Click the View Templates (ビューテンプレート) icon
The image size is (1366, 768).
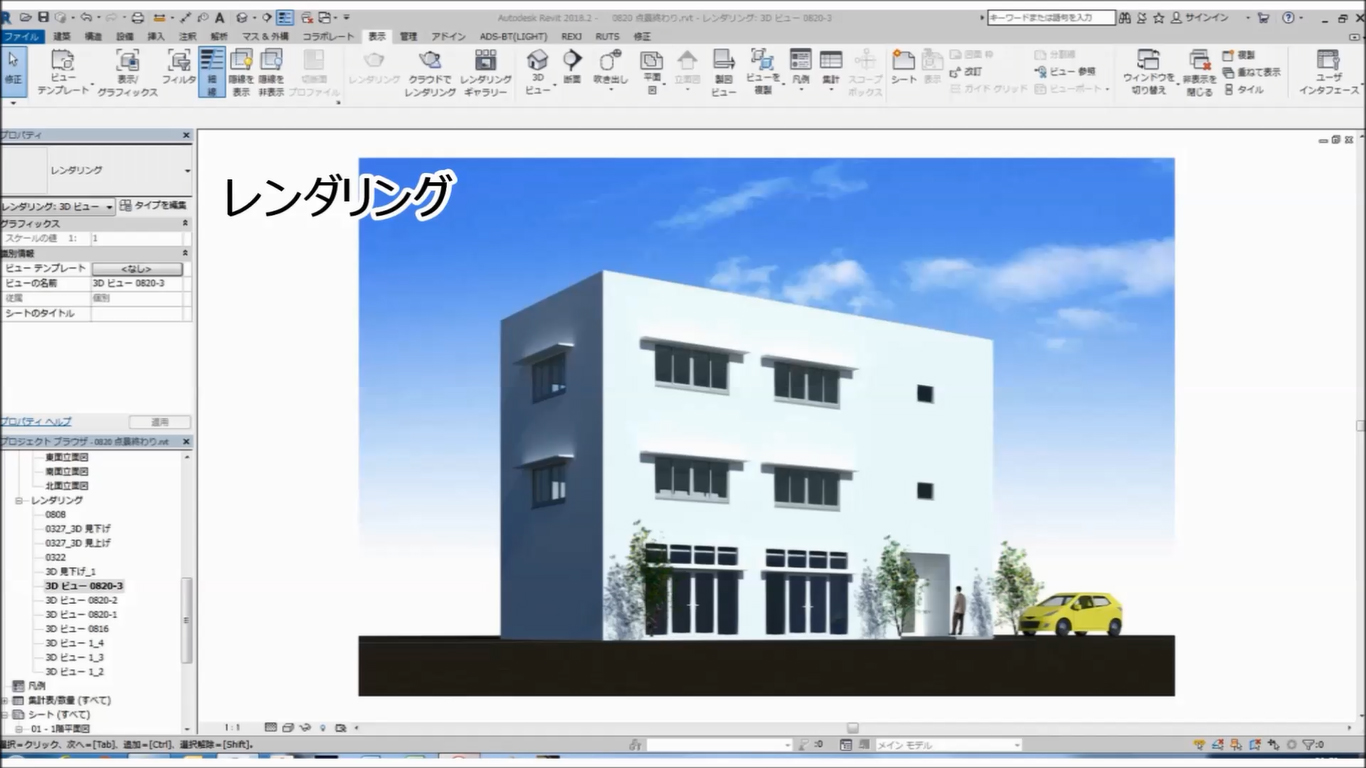point(62,62)
